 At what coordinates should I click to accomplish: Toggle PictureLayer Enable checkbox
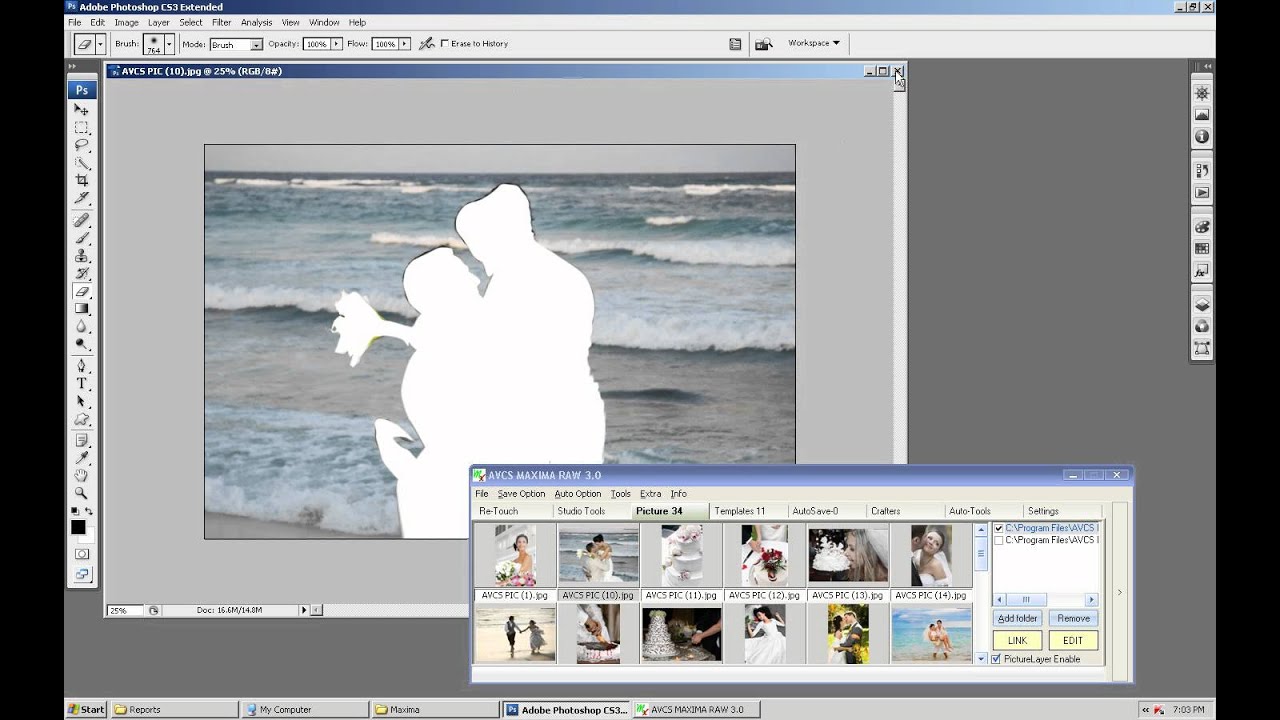point(996,659)
